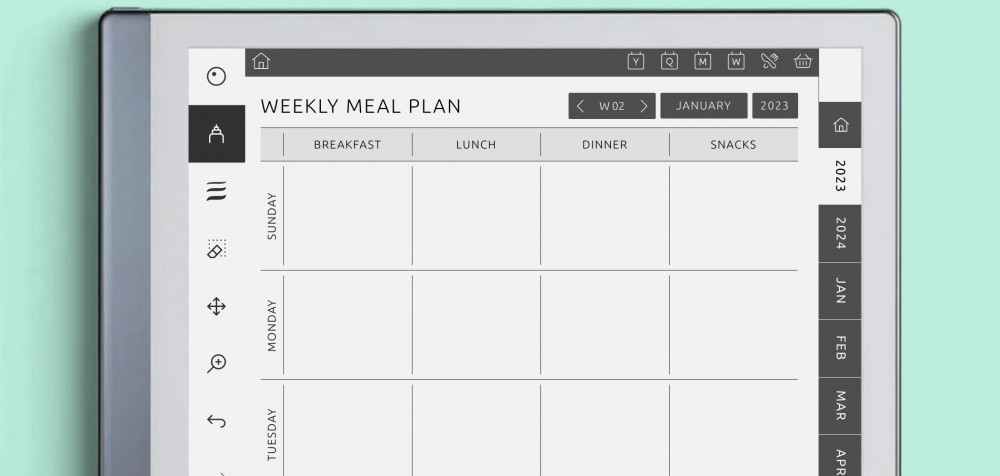Open stroke thickness options icon

[x=216, y=192]
